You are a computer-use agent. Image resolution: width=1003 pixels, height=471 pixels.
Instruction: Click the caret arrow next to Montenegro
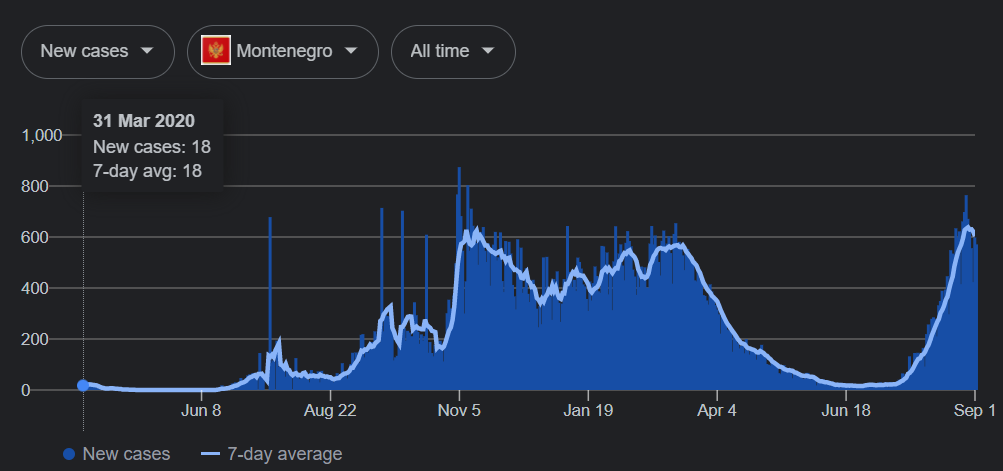tap(351, 51)
